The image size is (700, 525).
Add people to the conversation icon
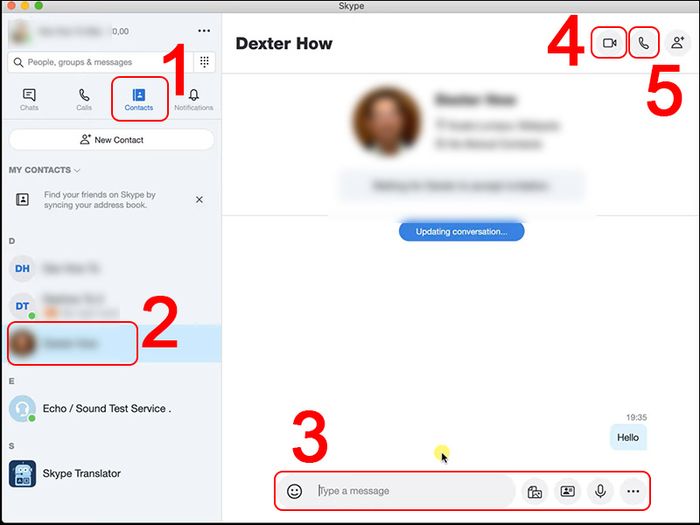[678, 43]
